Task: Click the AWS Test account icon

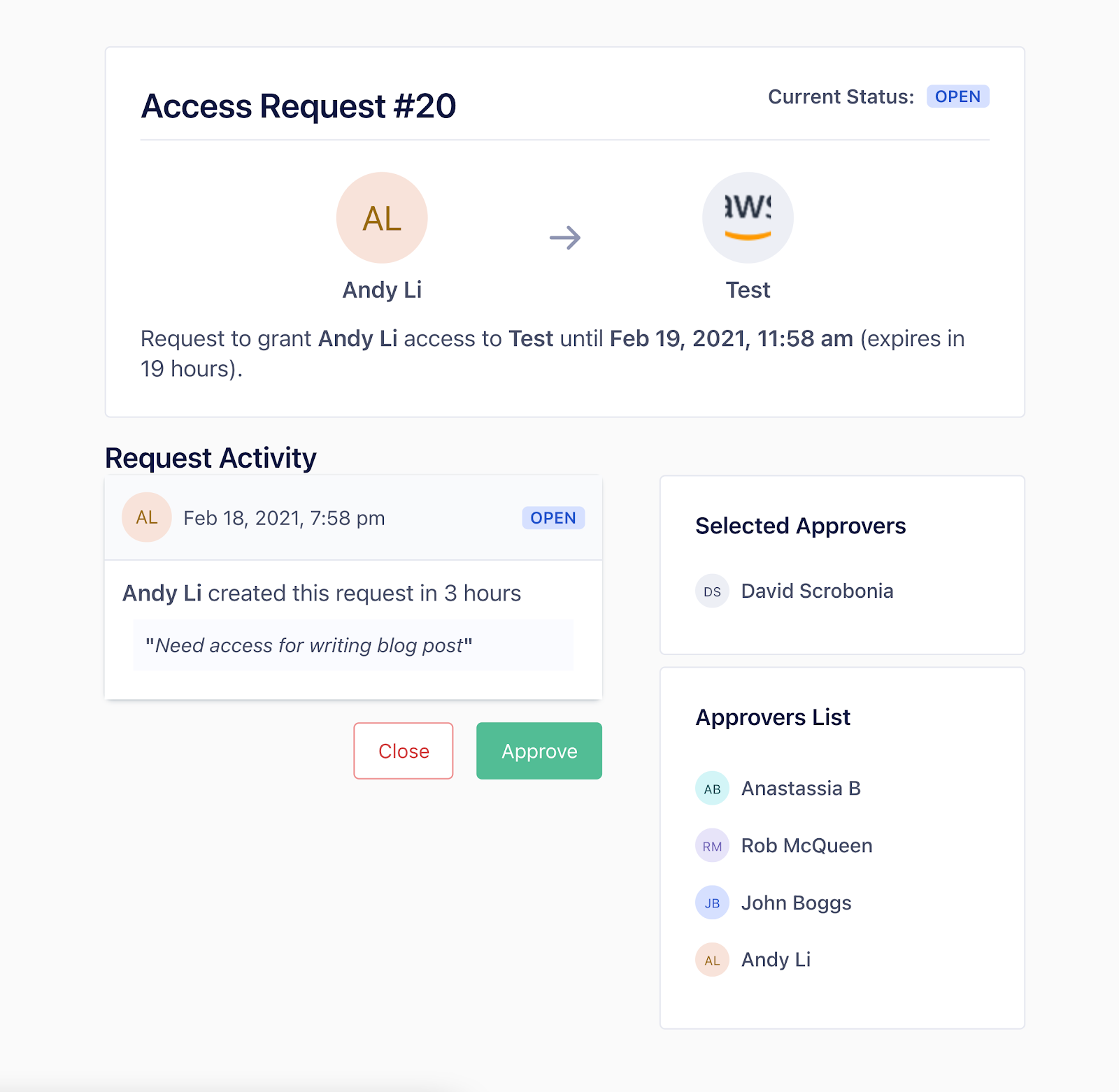Action: point(748,217)
